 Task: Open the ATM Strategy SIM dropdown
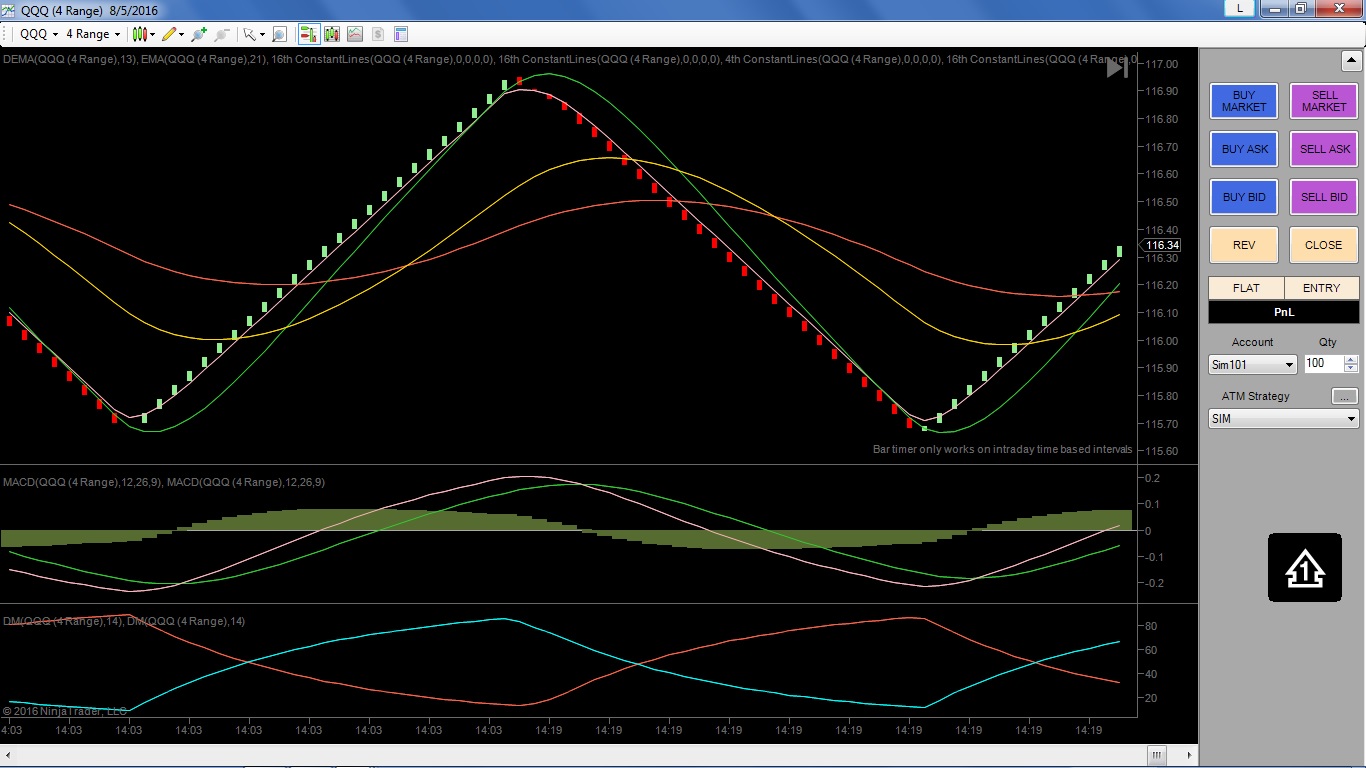coord(1284,419)
